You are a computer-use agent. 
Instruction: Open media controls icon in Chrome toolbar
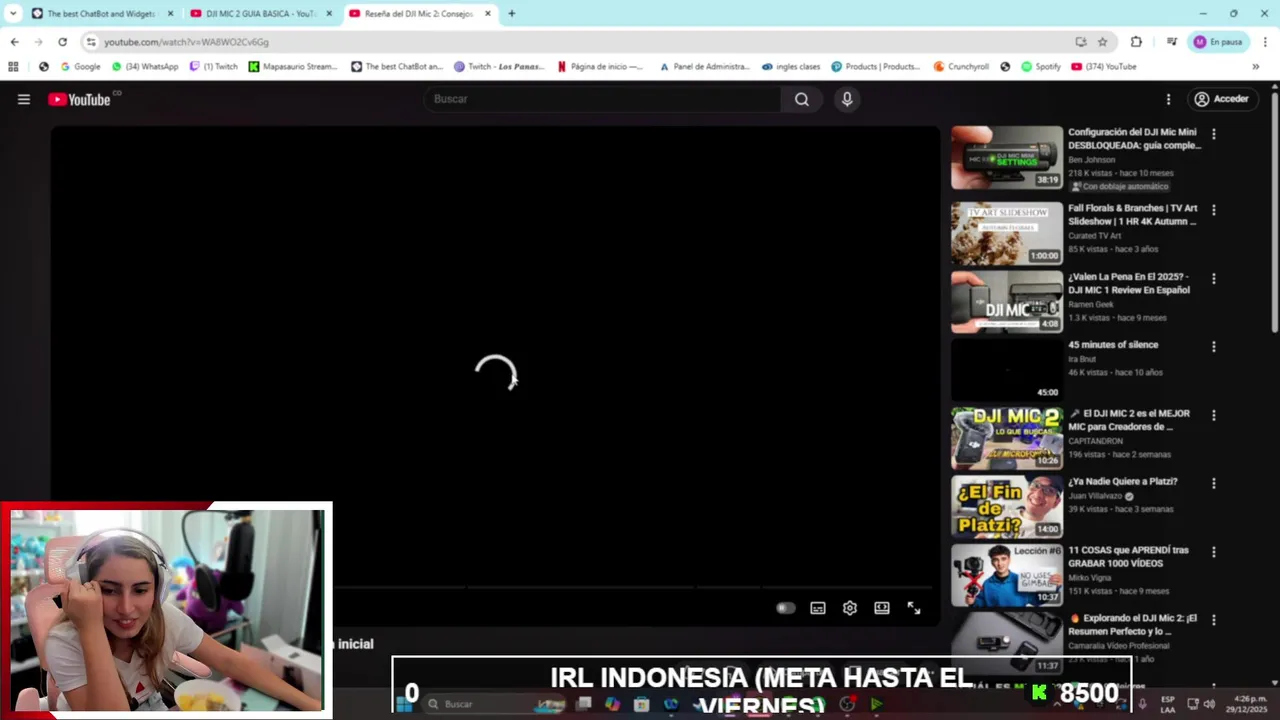(1171, 42)
